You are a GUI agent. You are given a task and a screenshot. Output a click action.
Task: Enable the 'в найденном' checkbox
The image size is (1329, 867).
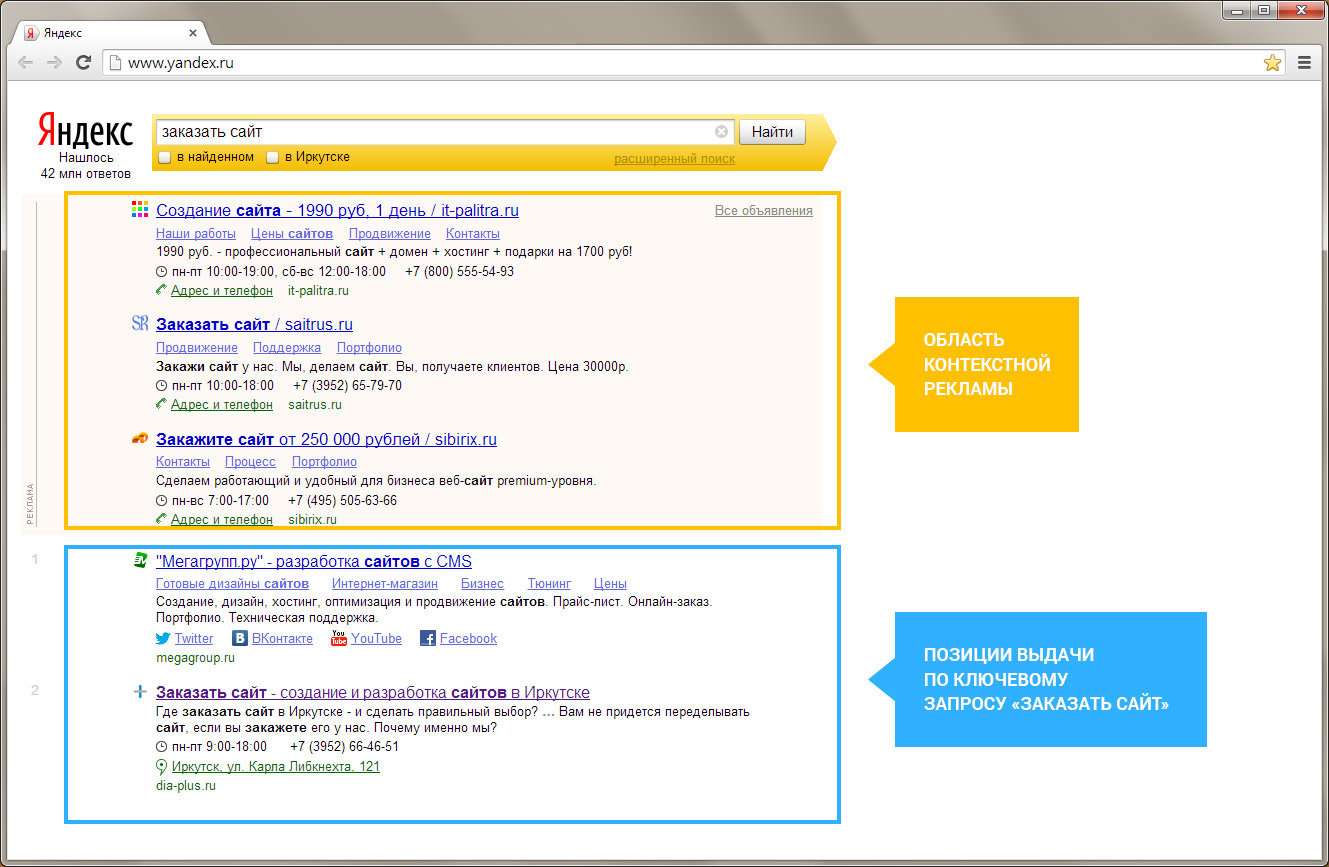click(165, 157)
